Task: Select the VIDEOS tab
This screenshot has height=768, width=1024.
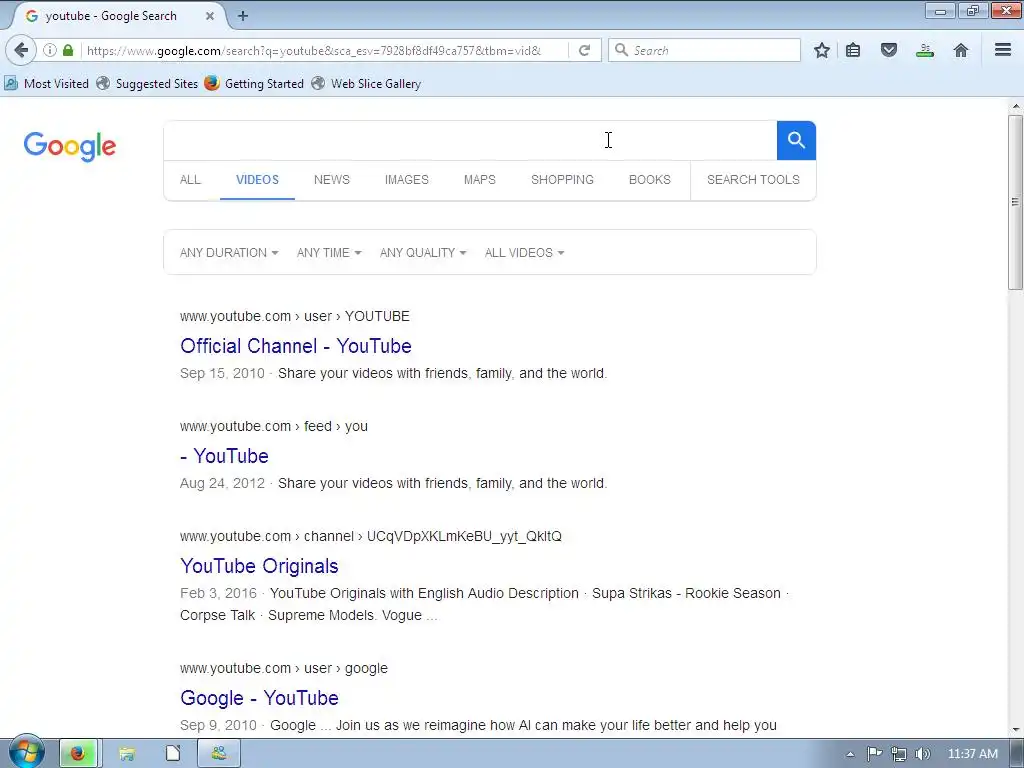Action: point(257,180)
